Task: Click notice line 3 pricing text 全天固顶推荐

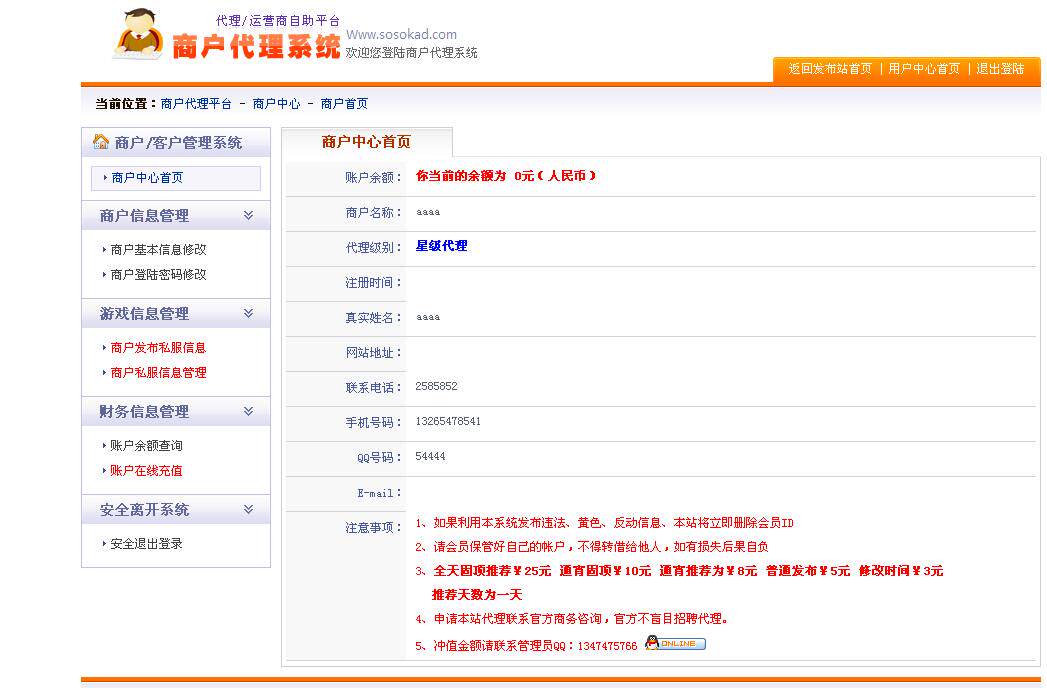Action: (x=679, y=571)
